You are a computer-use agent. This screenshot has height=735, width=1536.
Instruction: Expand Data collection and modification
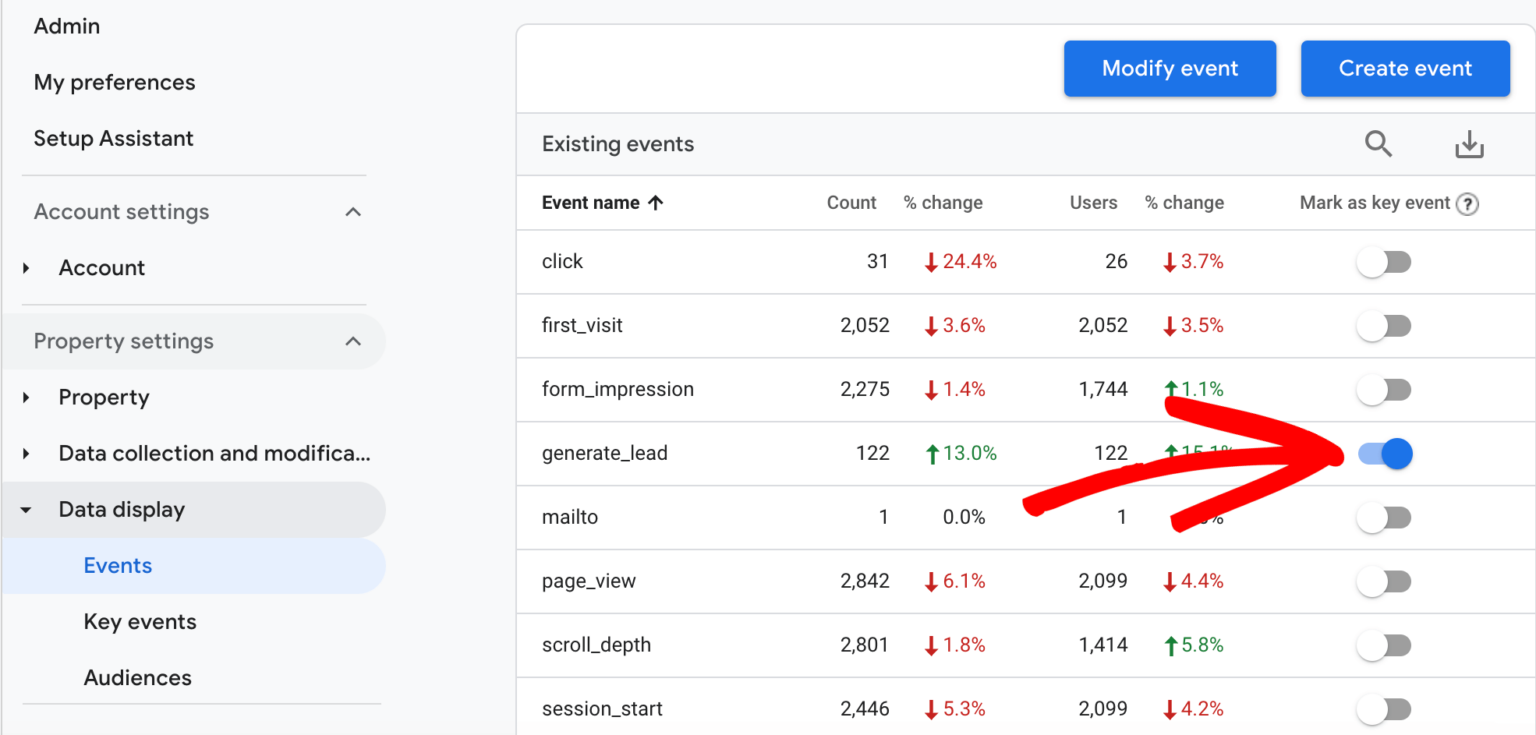pyautogui.click(x=25, y=453)
